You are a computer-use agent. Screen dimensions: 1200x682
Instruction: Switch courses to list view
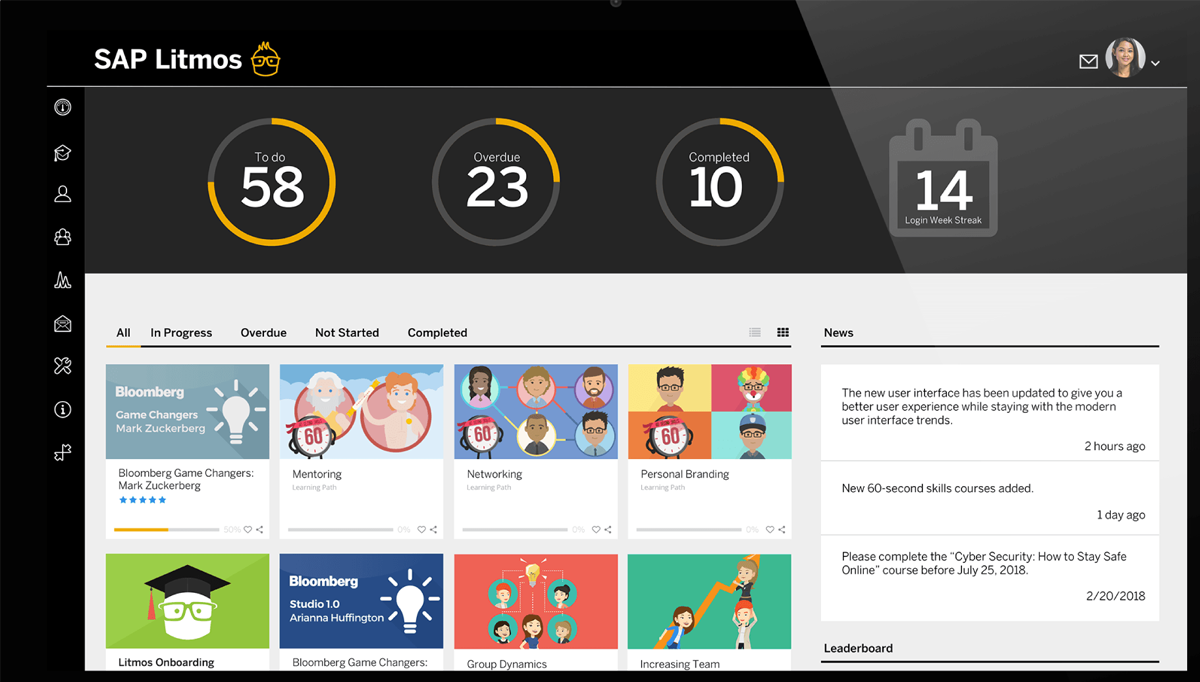coord(754,331)
